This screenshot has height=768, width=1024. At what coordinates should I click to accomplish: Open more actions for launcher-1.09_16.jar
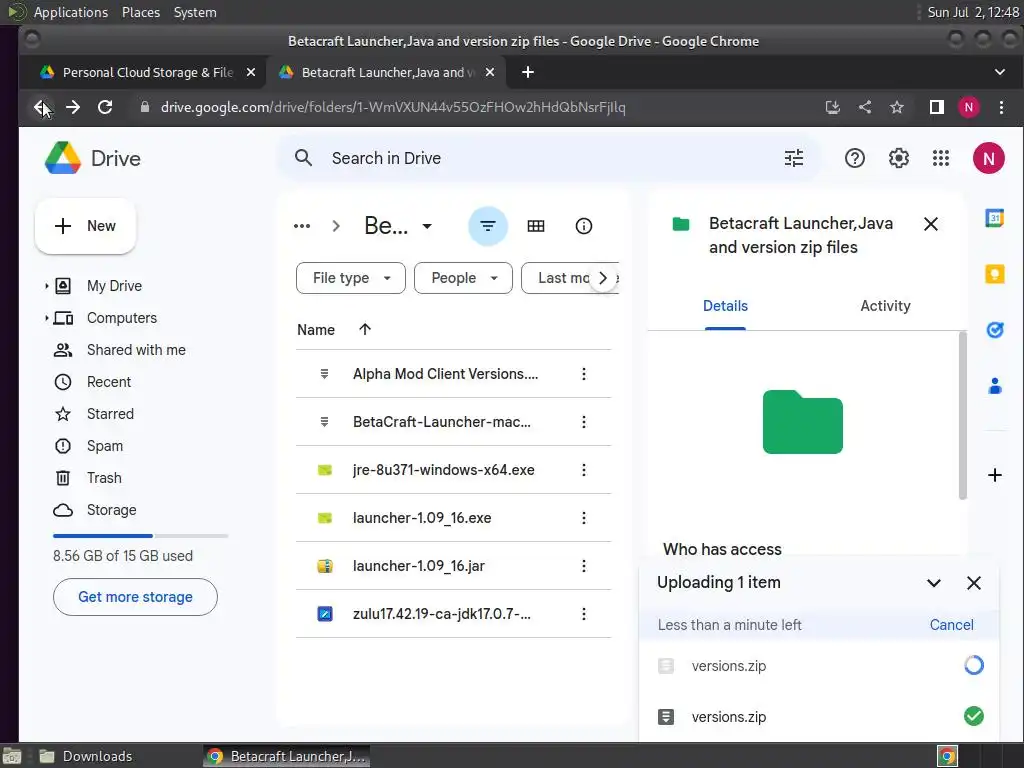click(x=583, y=566)
